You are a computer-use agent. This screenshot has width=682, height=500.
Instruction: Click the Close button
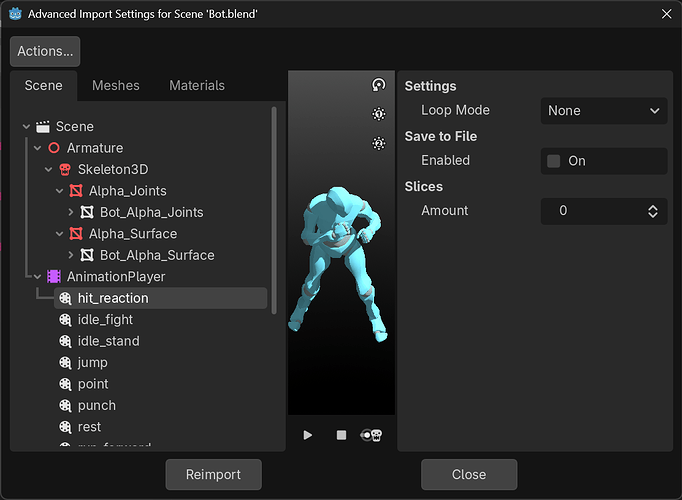coord(469,474)
